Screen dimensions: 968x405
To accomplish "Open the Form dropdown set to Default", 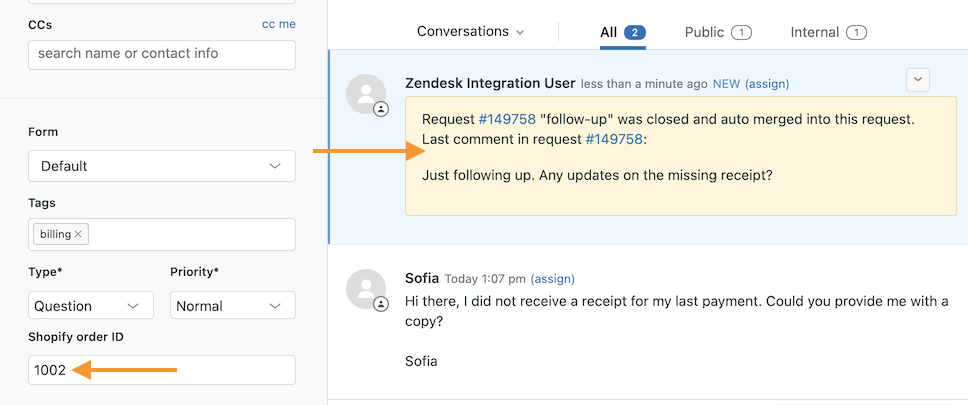I will 162,166.
